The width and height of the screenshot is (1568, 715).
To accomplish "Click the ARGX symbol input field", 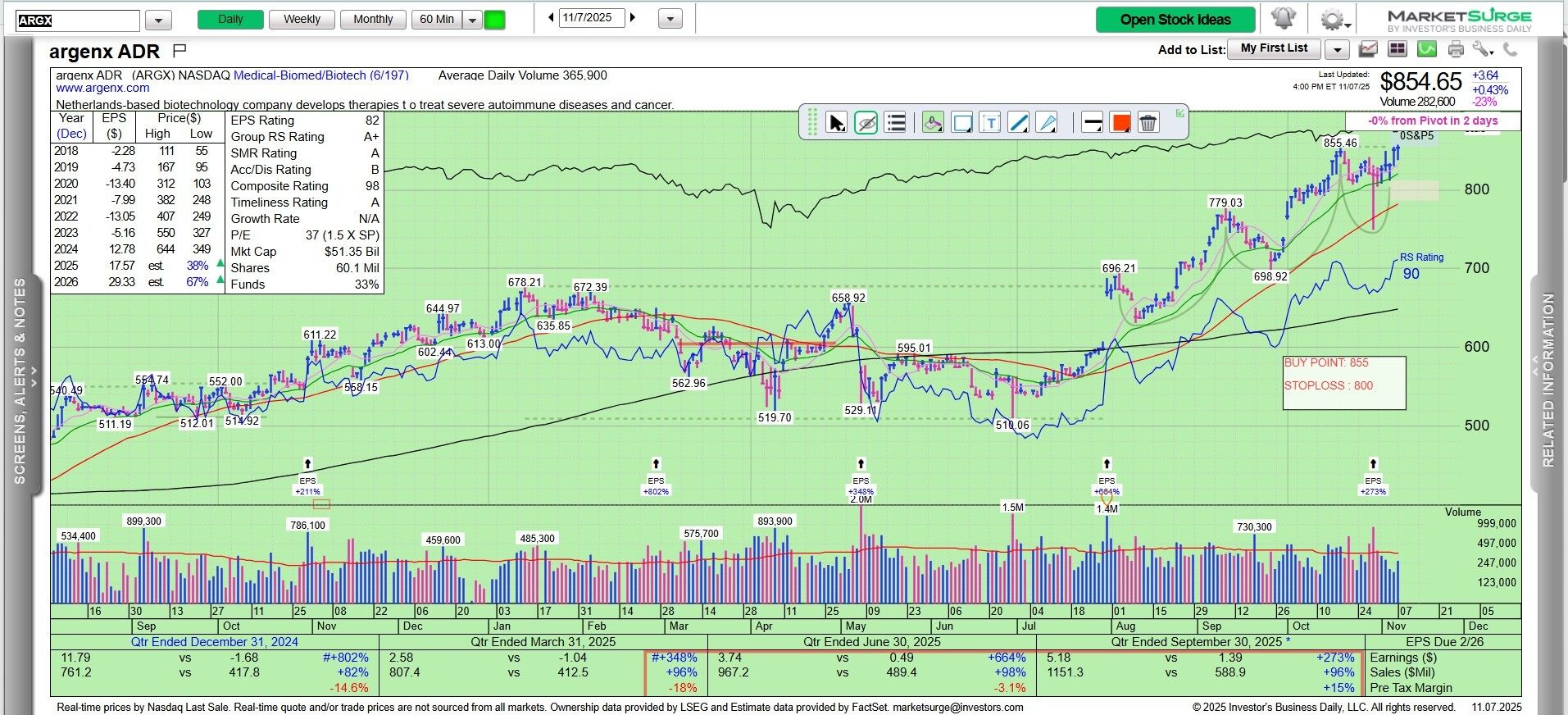I will [x=78, y=20].
